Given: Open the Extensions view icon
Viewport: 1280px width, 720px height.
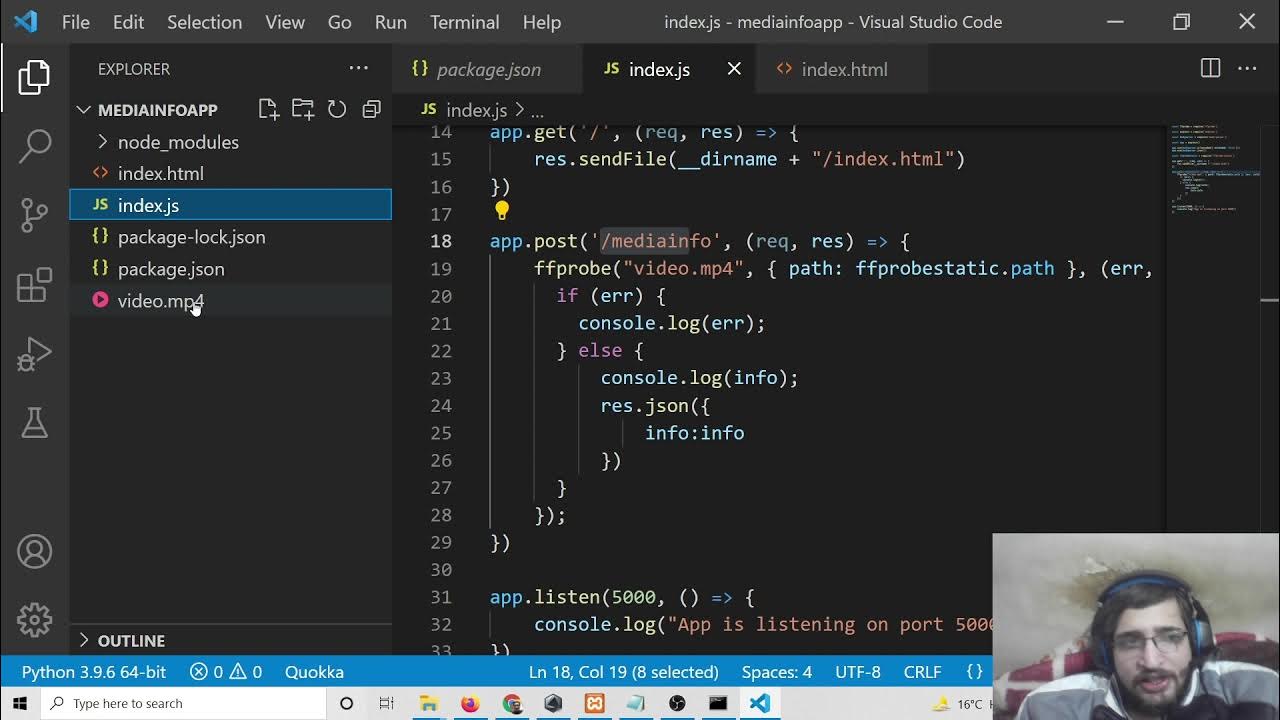Looking at the screenshot, I should coord(34,285).
